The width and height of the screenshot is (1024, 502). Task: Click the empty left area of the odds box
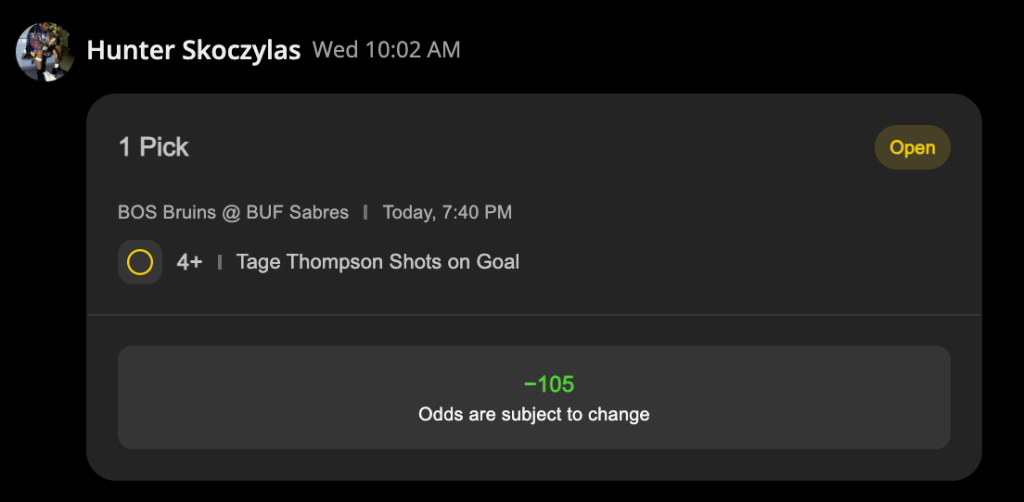[x=261, y=397]
